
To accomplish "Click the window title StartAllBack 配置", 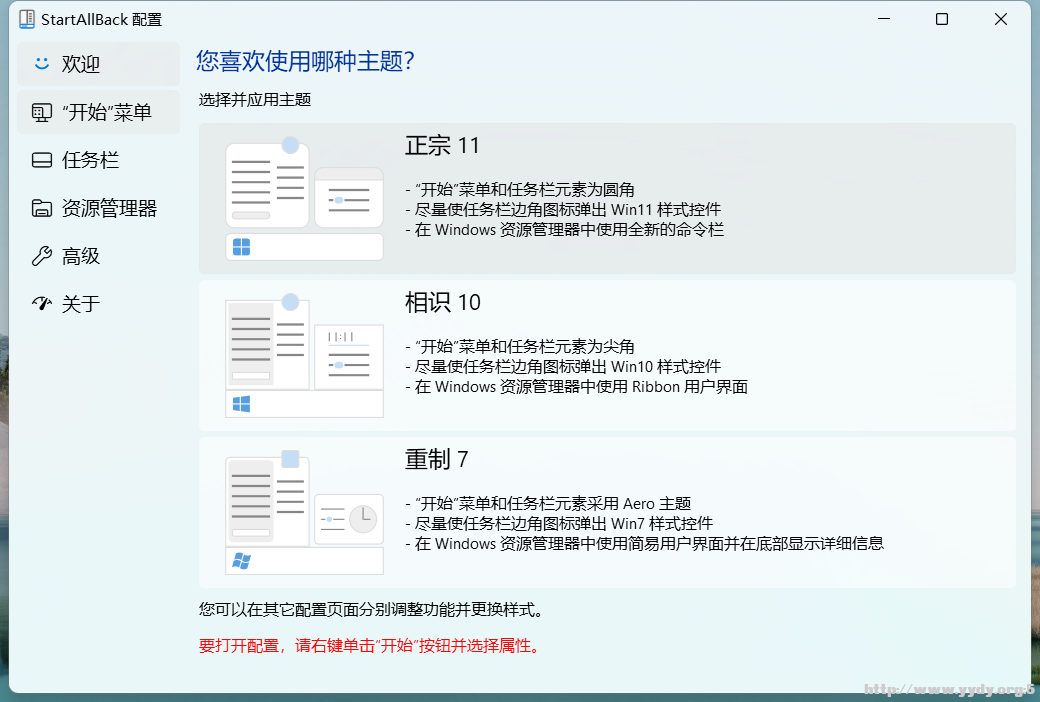I will pos(101,20).
